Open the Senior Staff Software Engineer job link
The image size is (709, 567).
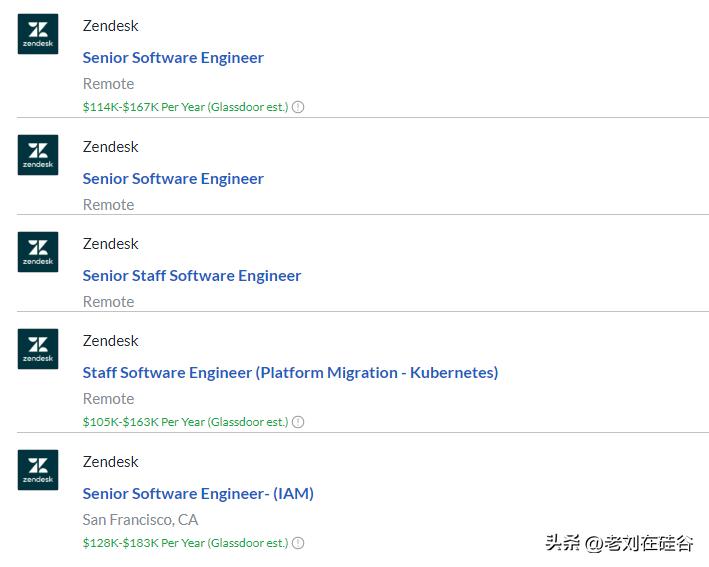tap(192, 276)
